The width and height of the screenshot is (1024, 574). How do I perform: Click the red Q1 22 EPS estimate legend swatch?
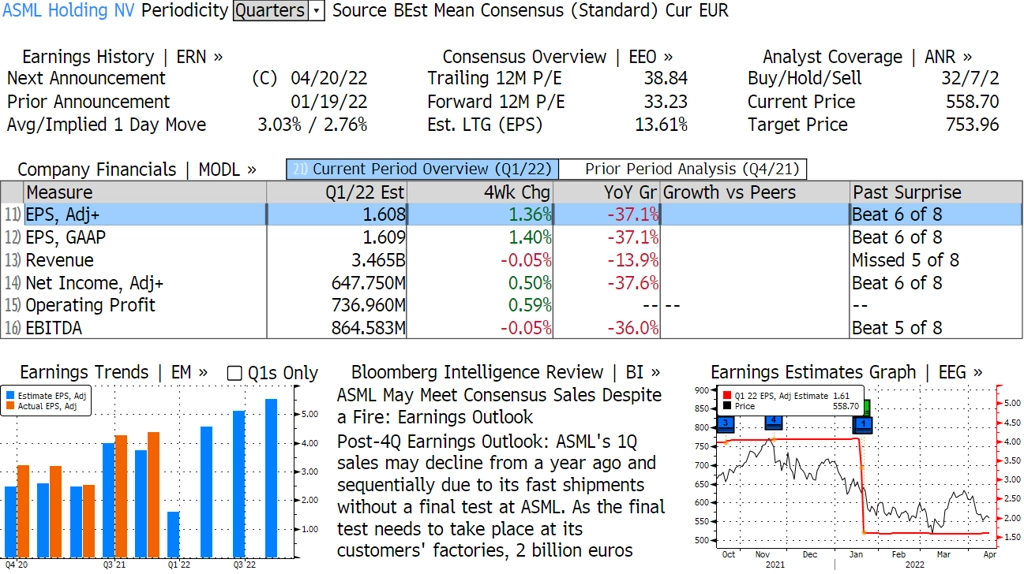point(727,396)
